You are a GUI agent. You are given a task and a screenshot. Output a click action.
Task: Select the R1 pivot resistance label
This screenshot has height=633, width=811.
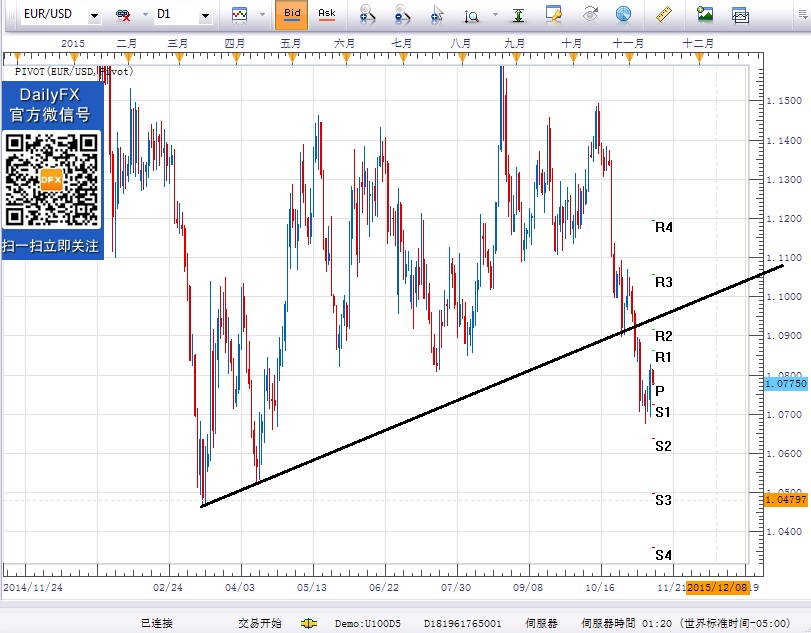[x=663, y=357]
